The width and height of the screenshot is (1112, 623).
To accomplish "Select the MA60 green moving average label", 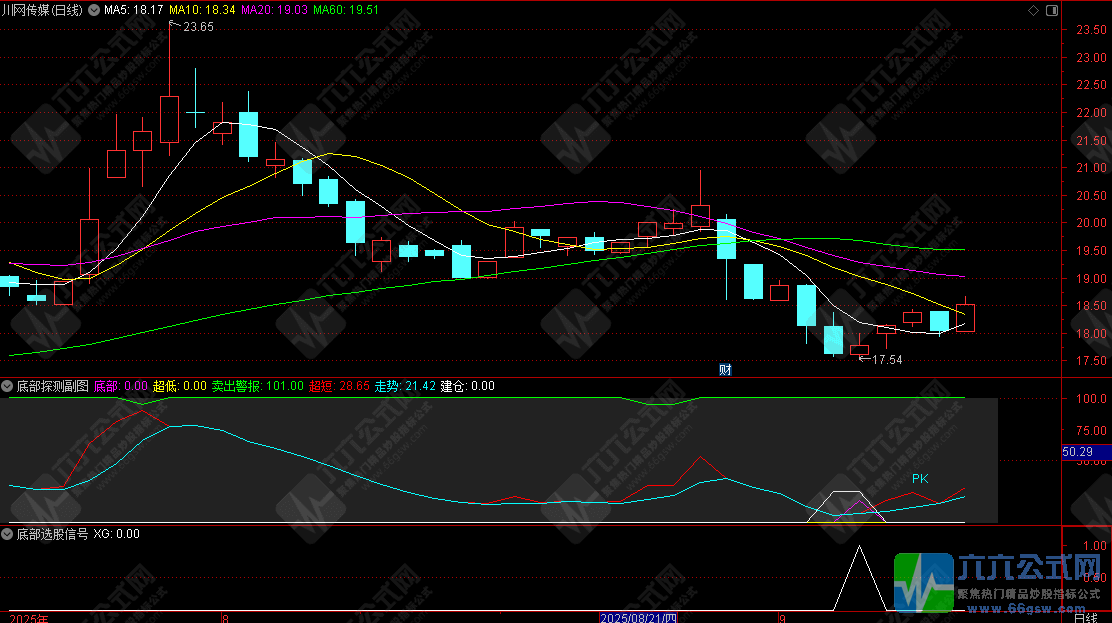I will tap(346, 10).
